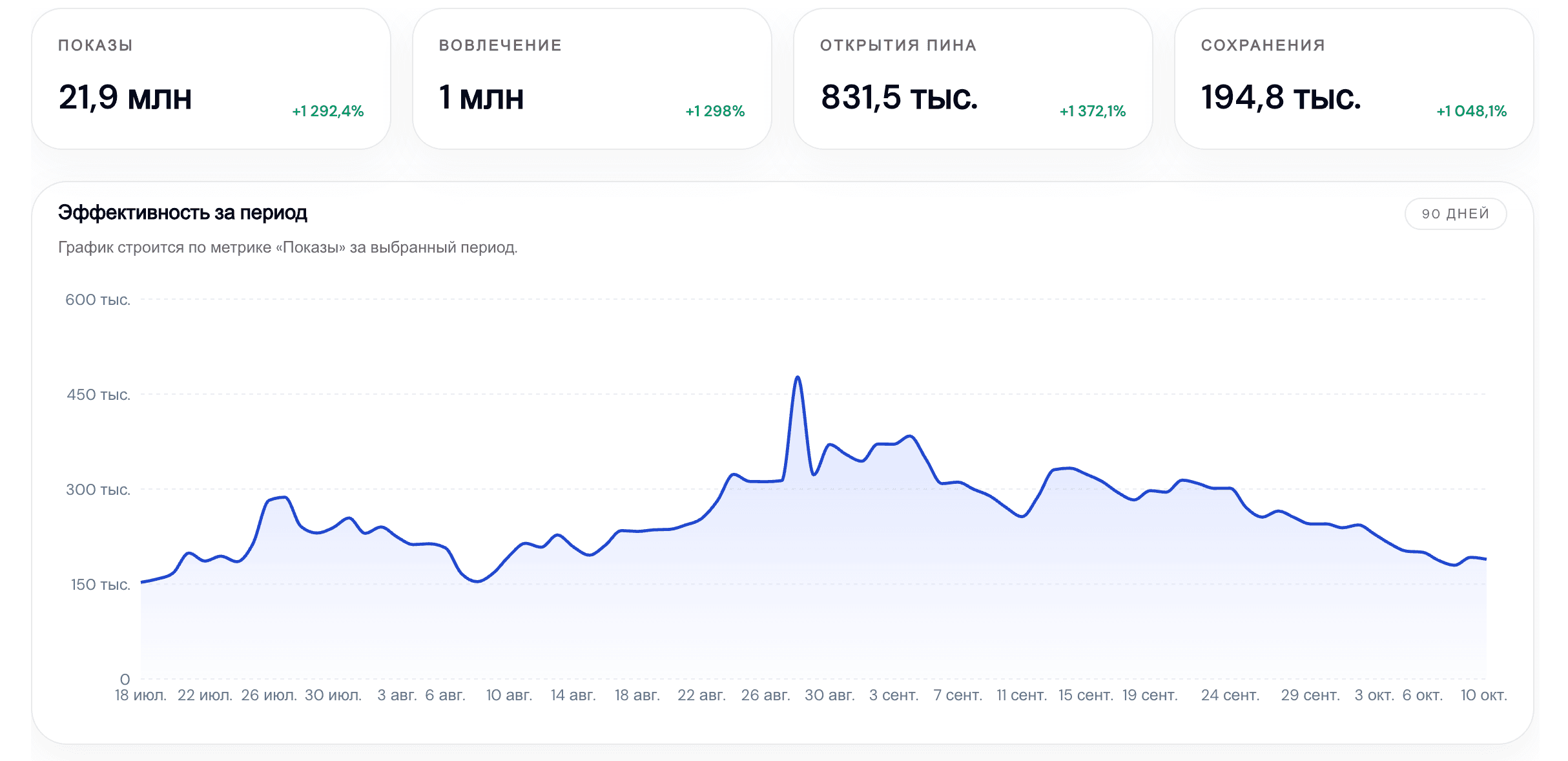Click the +1 372,1% growth figure

[1093, 111]
